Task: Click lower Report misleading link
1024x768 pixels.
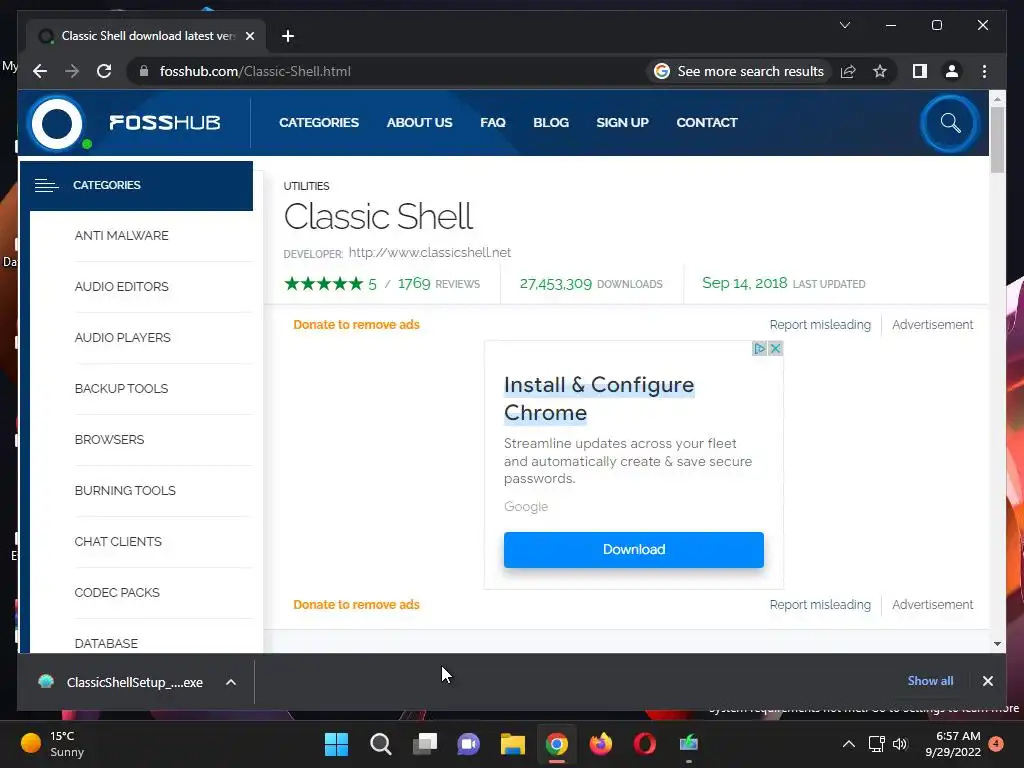Action: coord(820,605)
